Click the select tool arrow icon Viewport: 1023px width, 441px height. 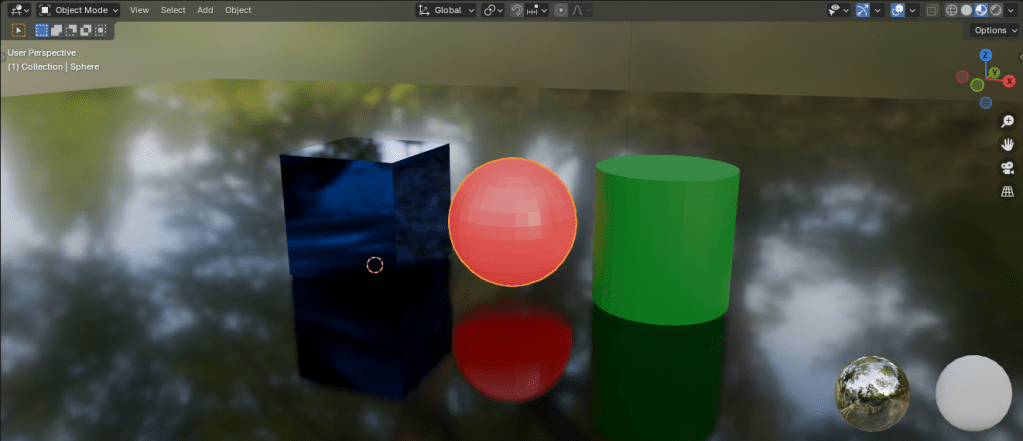(x=19, y=30)
